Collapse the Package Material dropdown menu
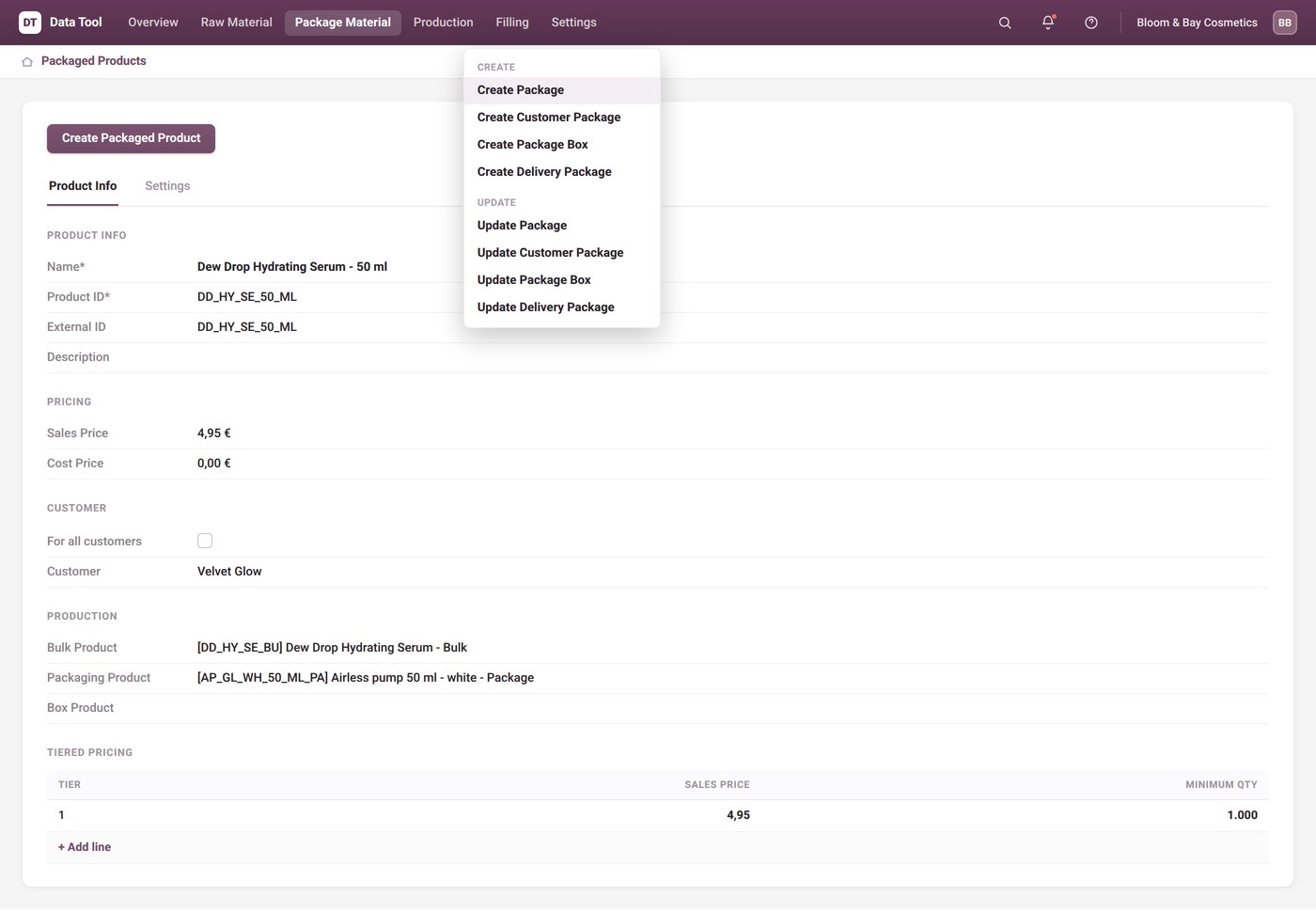1316x913 pixels. [343, 23]
